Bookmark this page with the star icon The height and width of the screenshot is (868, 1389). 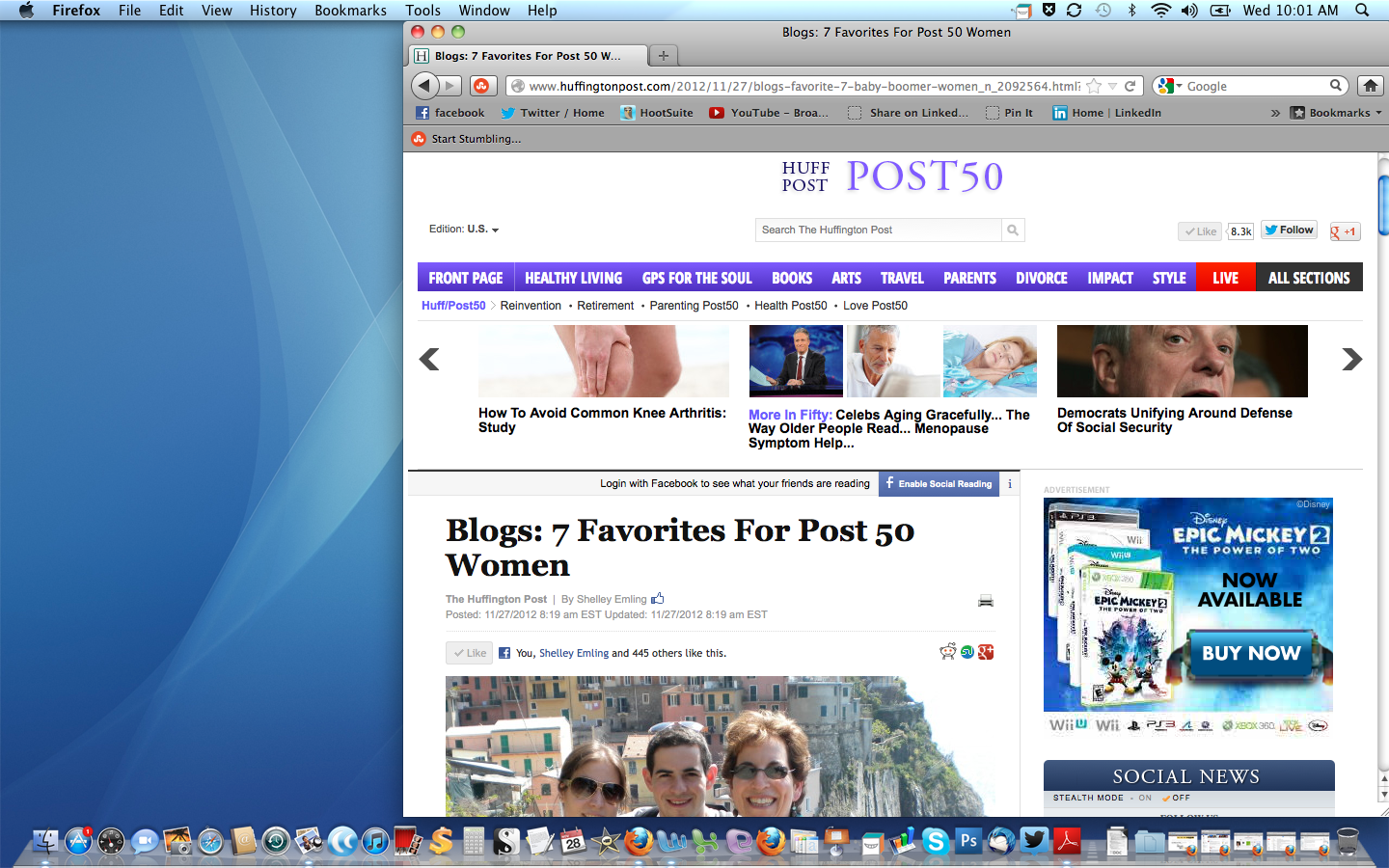coord(1094,86)
